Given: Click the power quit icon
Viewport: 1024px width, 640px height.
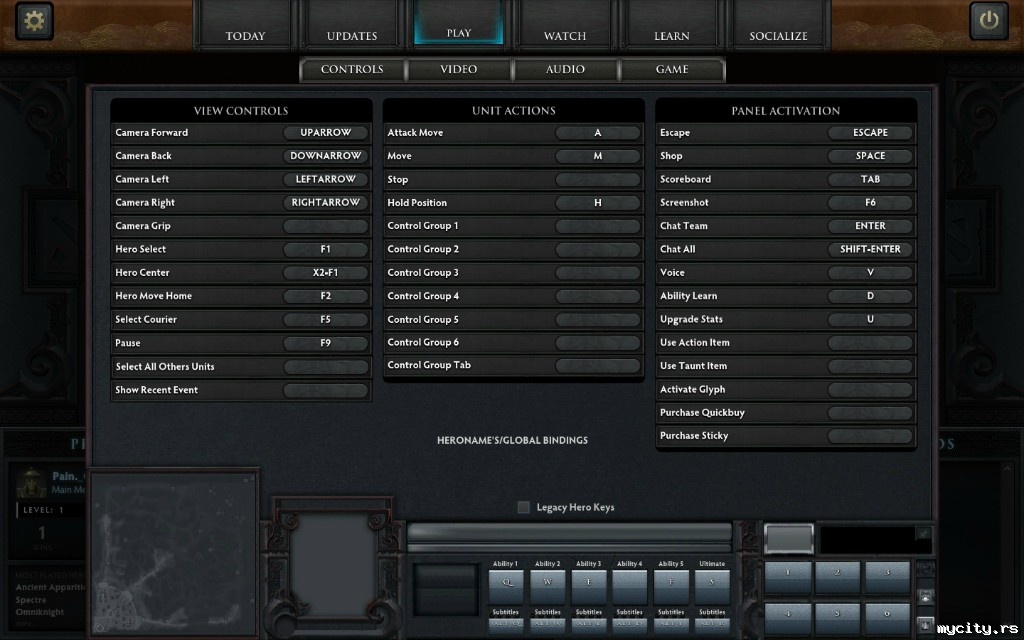Looking at the screenshot, I should 989,21.
